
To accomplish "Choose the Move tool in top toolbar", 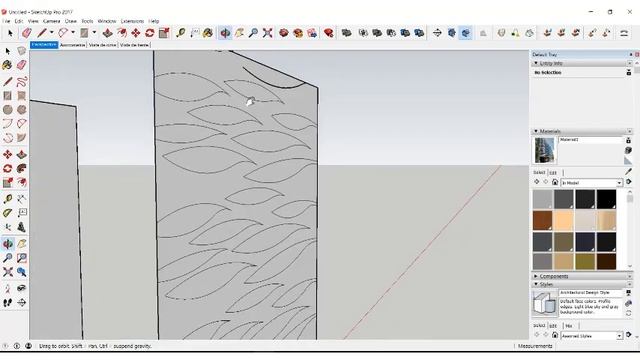I will click(136, 33).
